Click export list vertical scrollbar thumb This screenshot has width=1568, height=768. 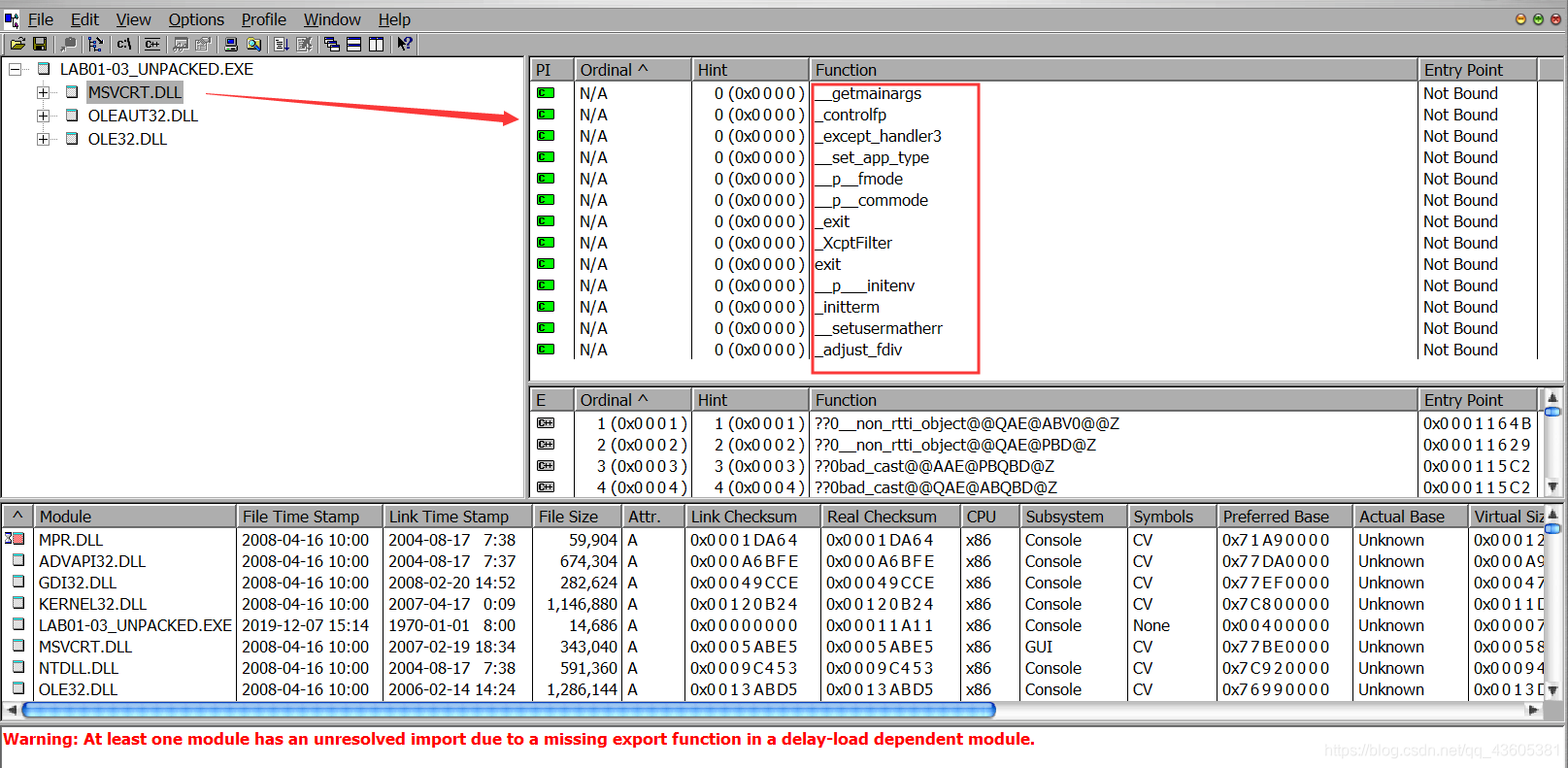1552,412
